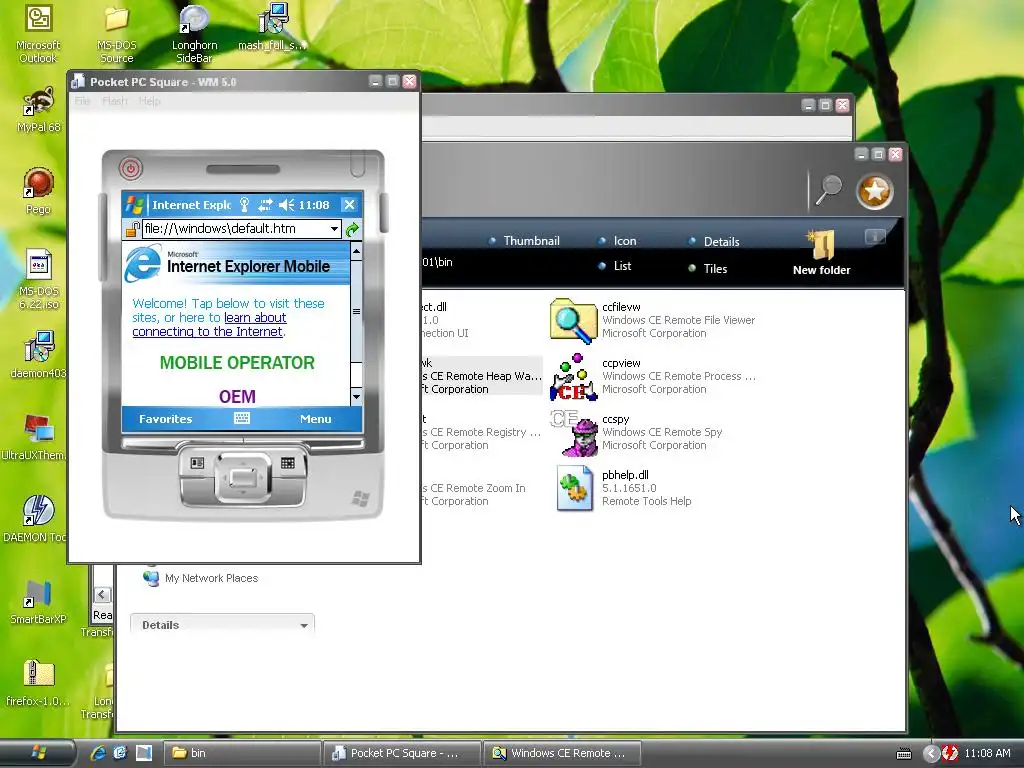Open MS-DOS 6.22.iso file on desktop
1024x768 pixels.
[38, 280]
